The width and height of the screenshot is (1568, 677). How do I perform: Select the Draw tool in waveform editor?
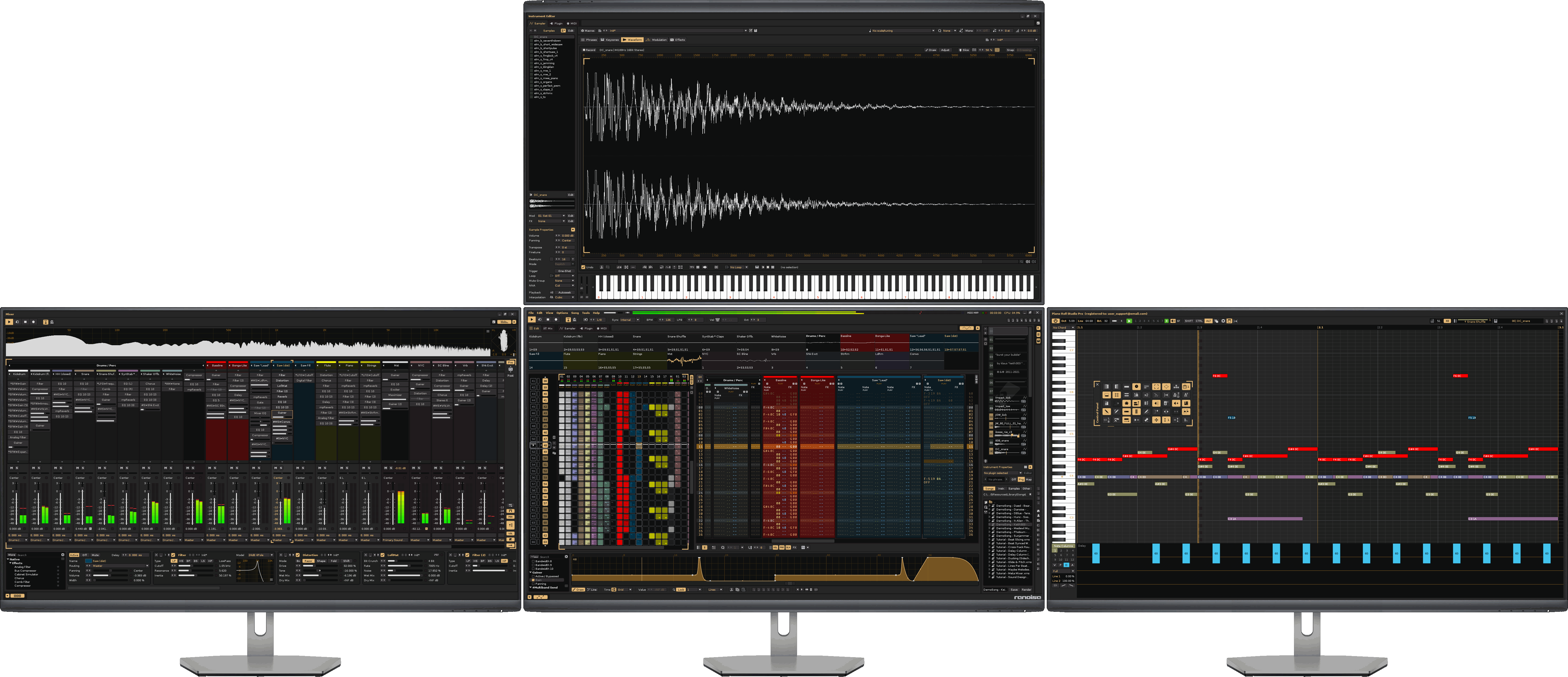[x=931, y=50]
